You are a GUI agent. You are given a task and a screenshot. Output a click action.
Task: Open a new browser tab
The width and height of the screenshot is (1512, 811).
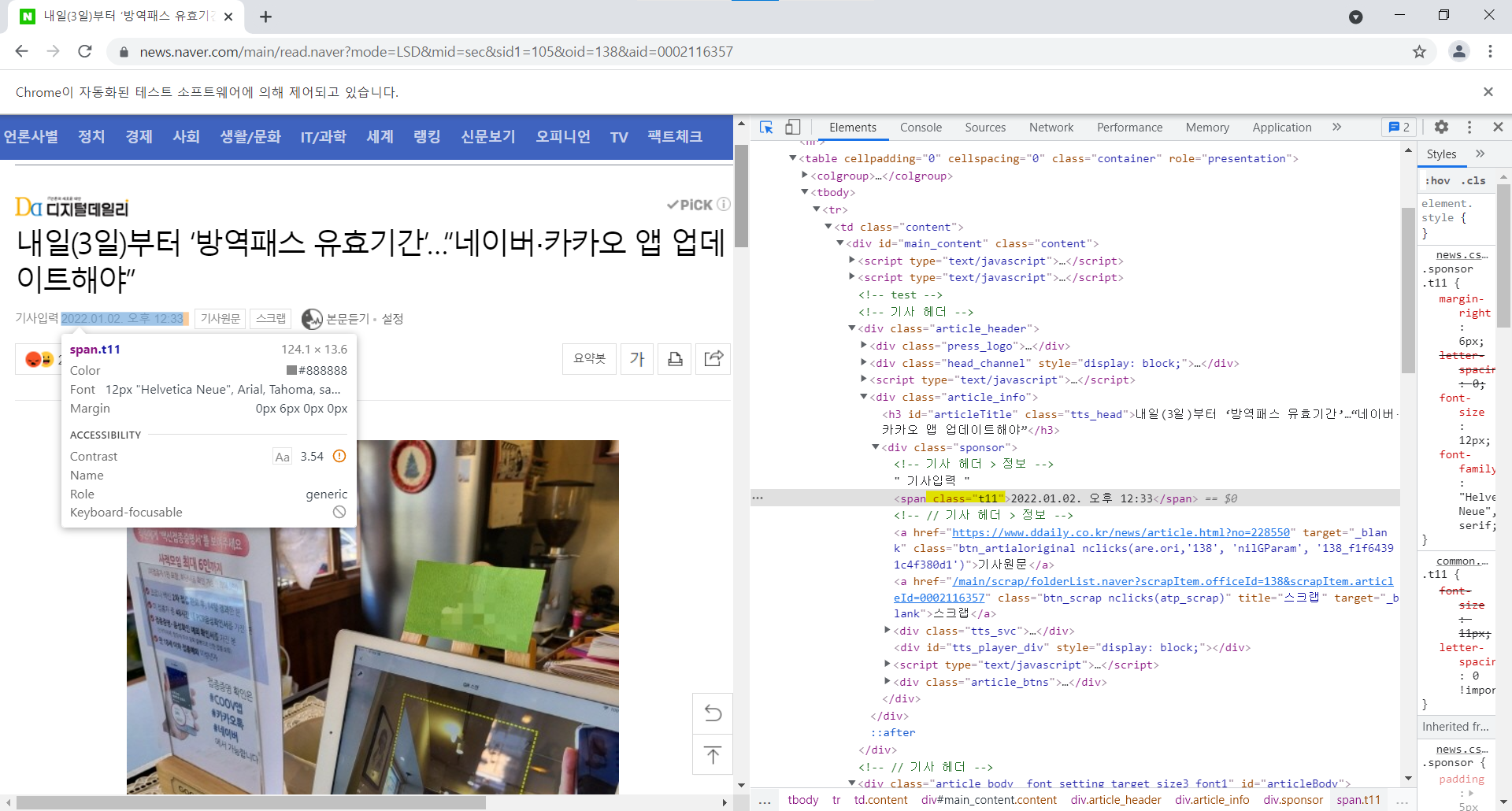pyautogui.click(x=266, y=17)
